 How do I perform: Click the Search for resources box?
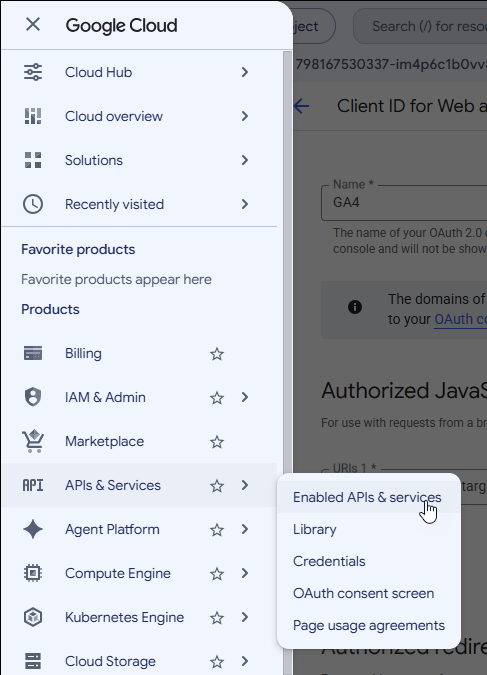click(420, 26)
